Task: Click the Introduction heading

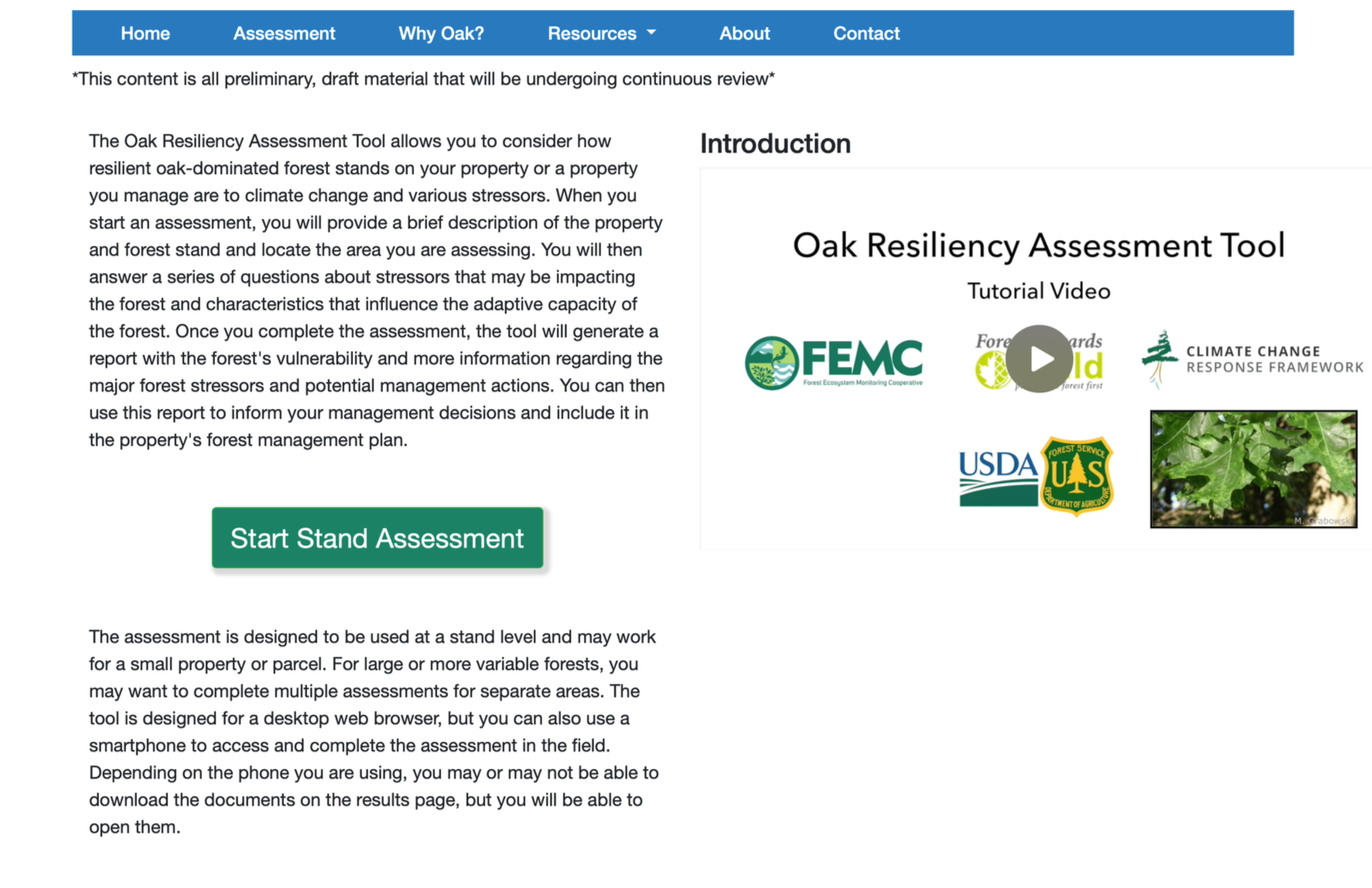Action: tap(775, 144)
